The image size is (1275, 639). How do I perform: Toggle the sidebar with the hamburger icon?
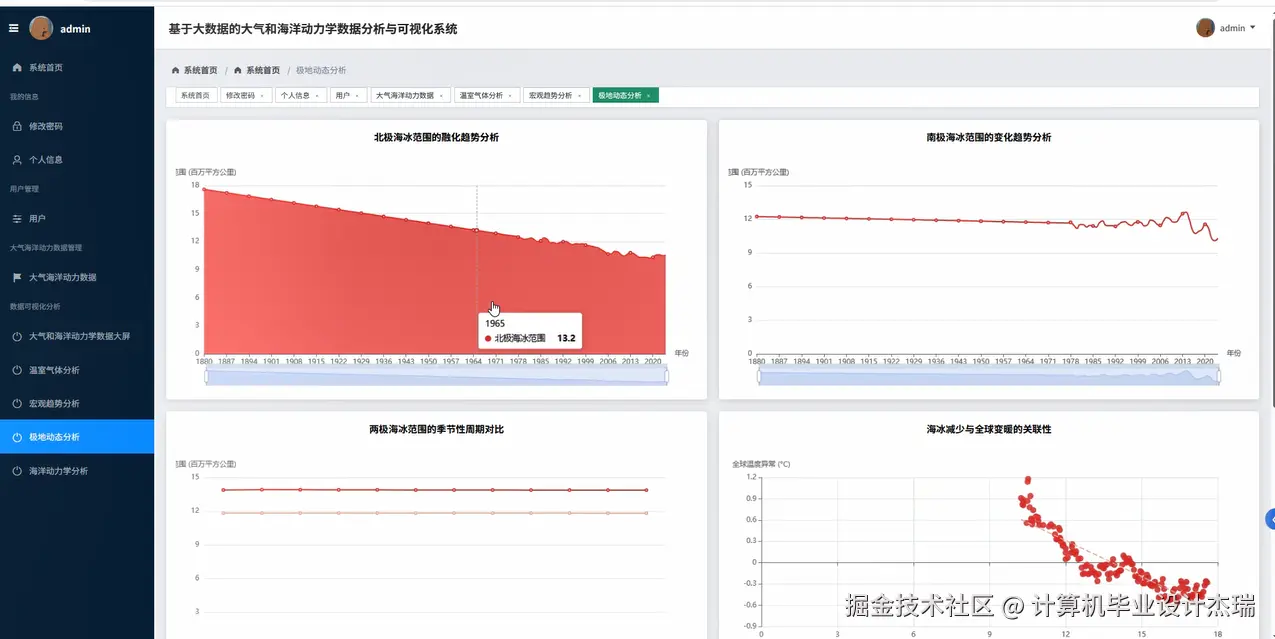tap(13, 28)
